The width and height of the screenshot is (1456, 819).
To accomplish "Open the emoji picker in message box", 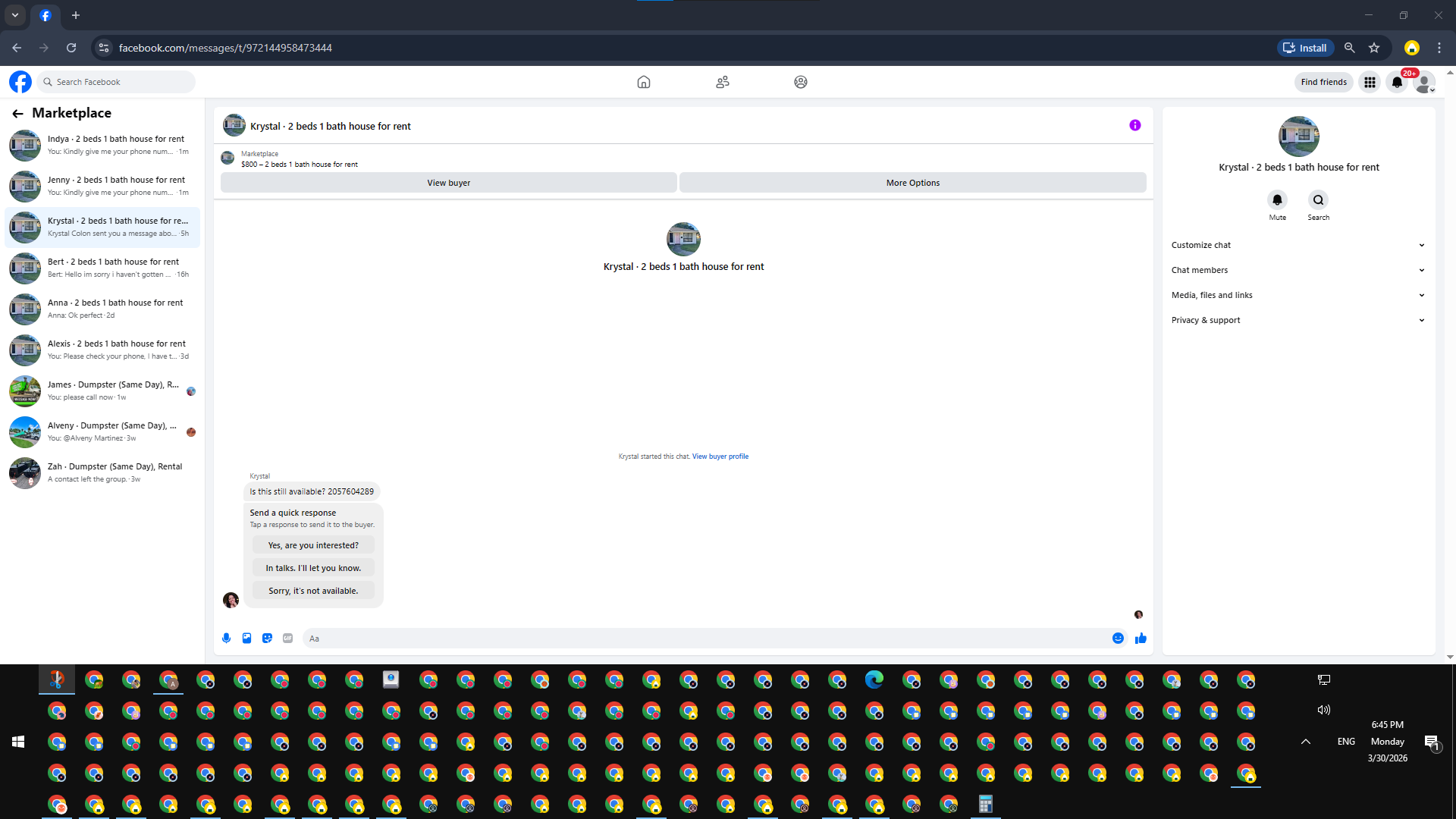I will click(1118, 639).
